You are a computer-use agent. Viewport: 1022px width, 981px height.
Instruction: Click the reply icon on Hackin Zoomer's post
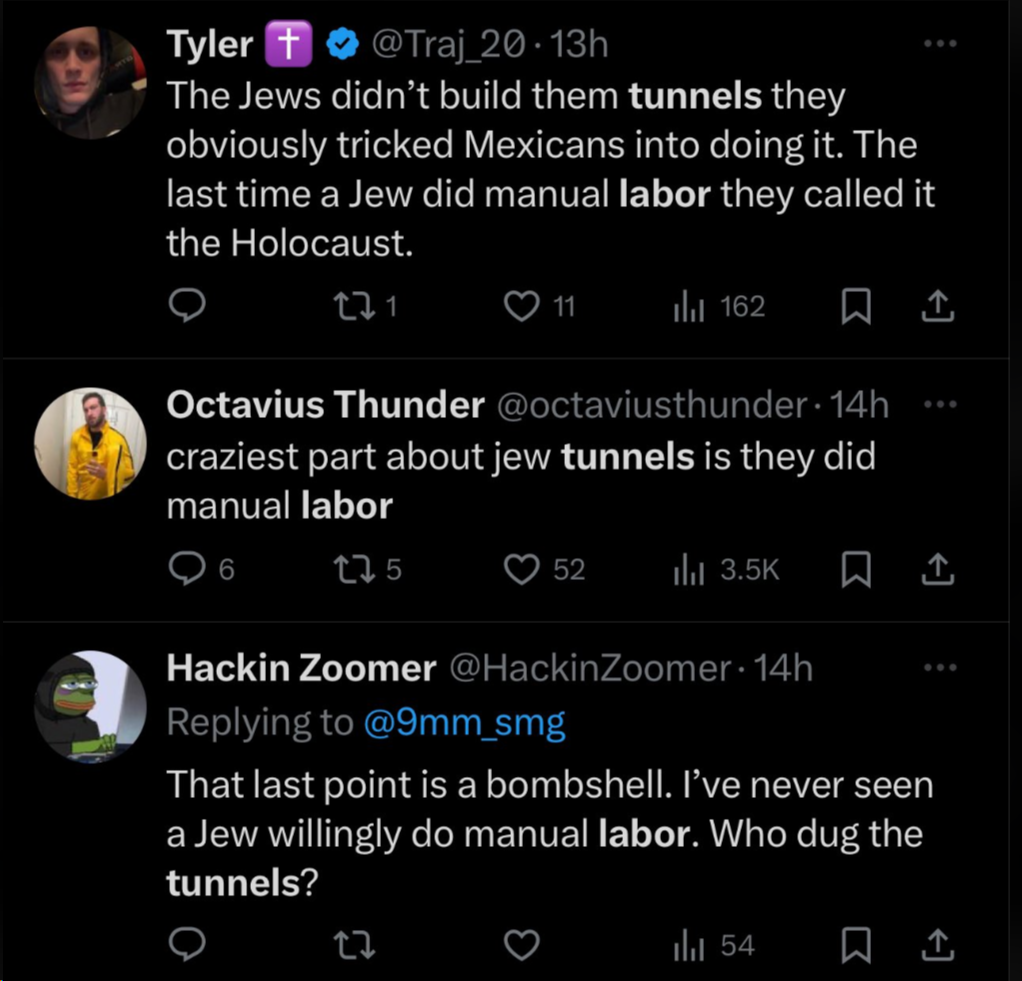pos(187,944)
